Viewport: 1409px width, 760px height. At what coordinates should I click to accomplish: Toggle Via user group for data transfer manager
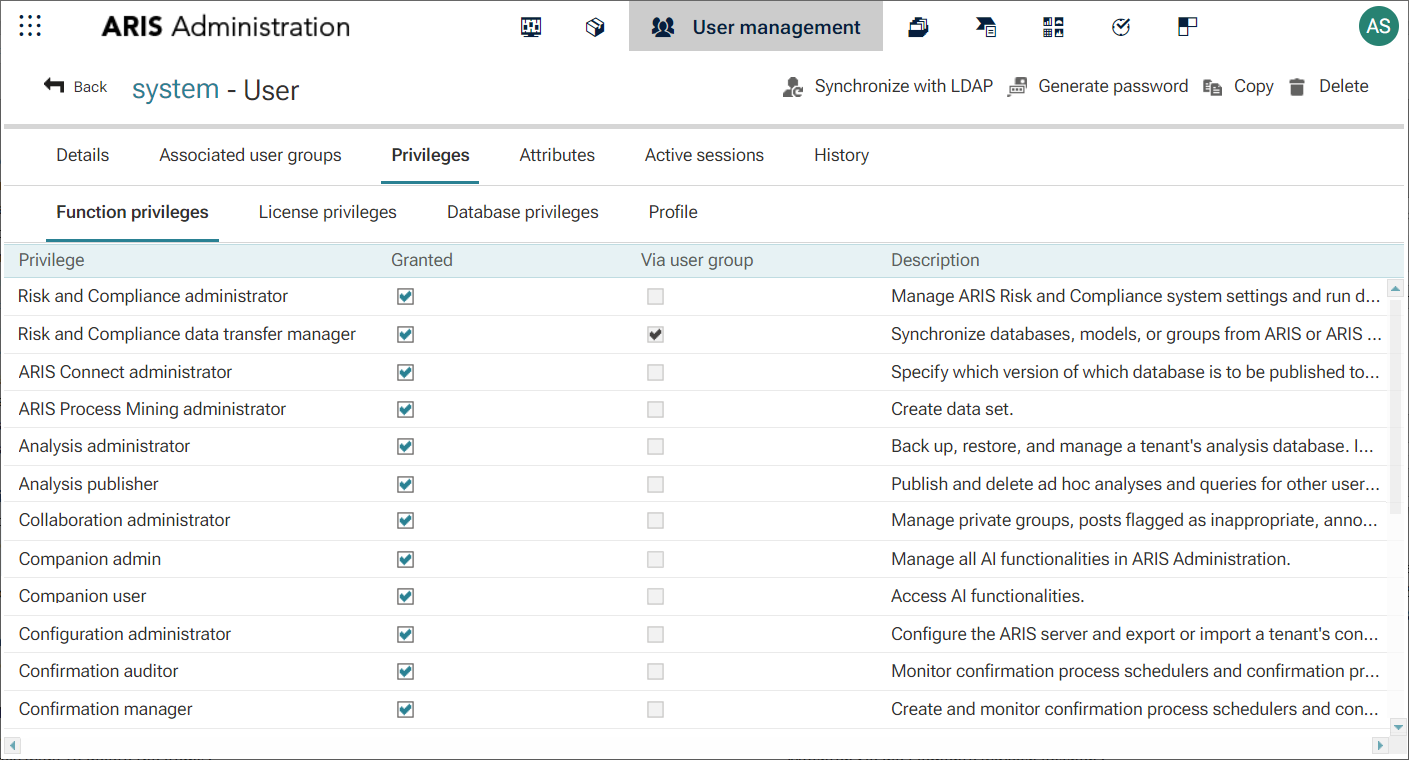tap(655, 334)
